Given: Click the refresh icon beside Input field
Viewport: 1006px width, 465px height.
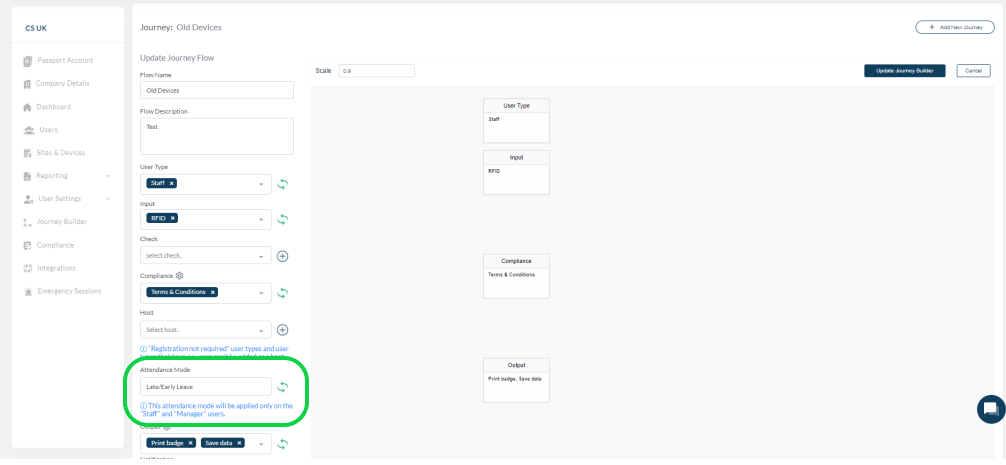Looking at the screenshot, I should (282, 219).
